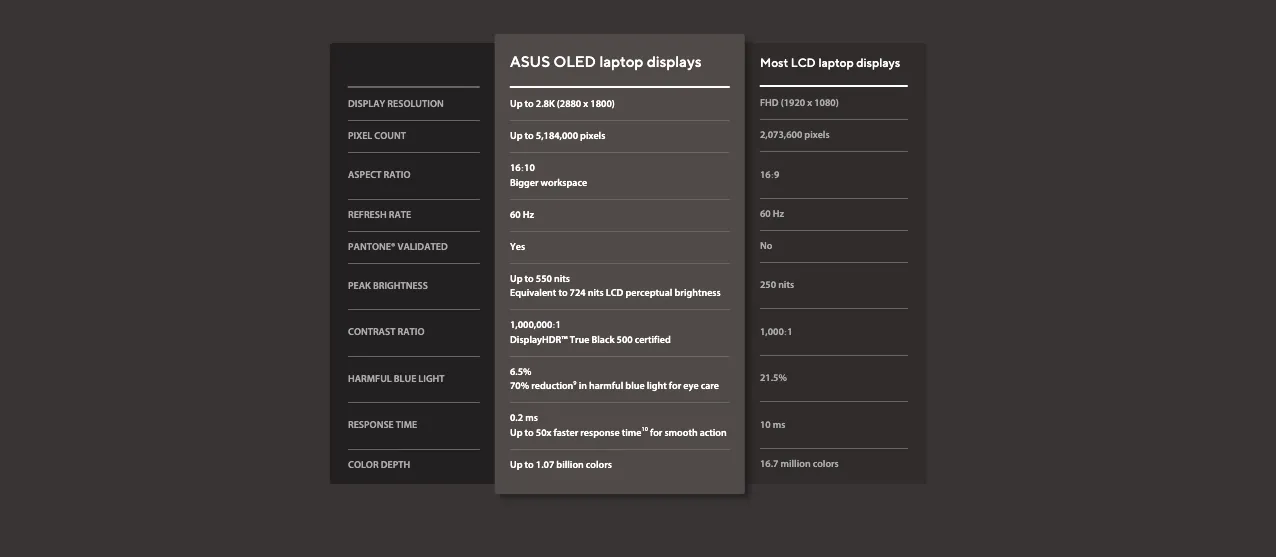
Task: Click 'FHD (1920 x 1080)' LCD value
Action: coord(799,103)
